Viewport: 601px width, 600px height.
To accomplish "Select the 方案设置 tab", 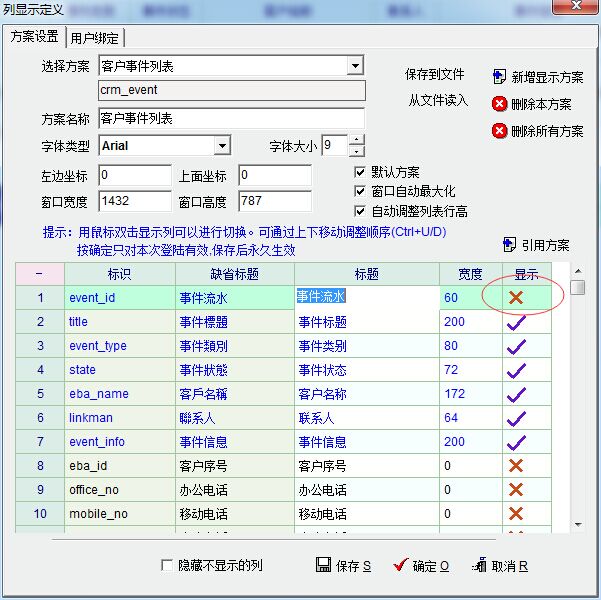I will click(x=34, y=37).
